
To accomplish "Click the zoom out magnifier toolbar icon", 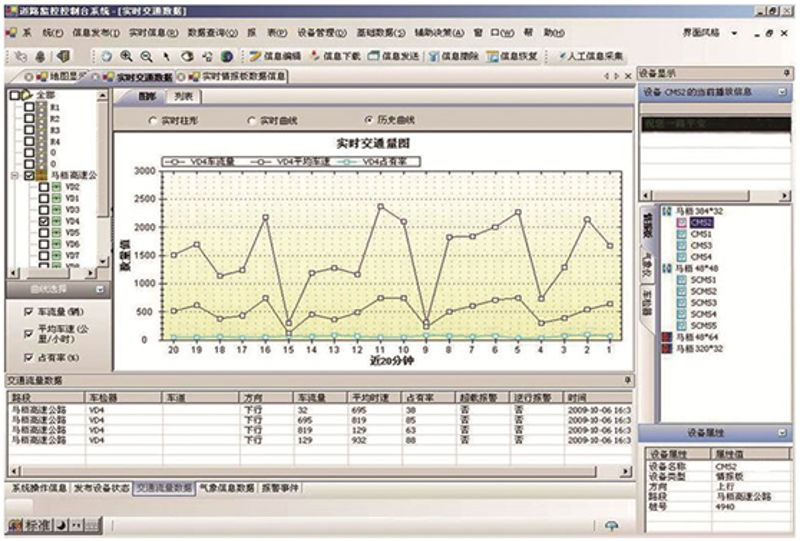I will tap(146, 56).
